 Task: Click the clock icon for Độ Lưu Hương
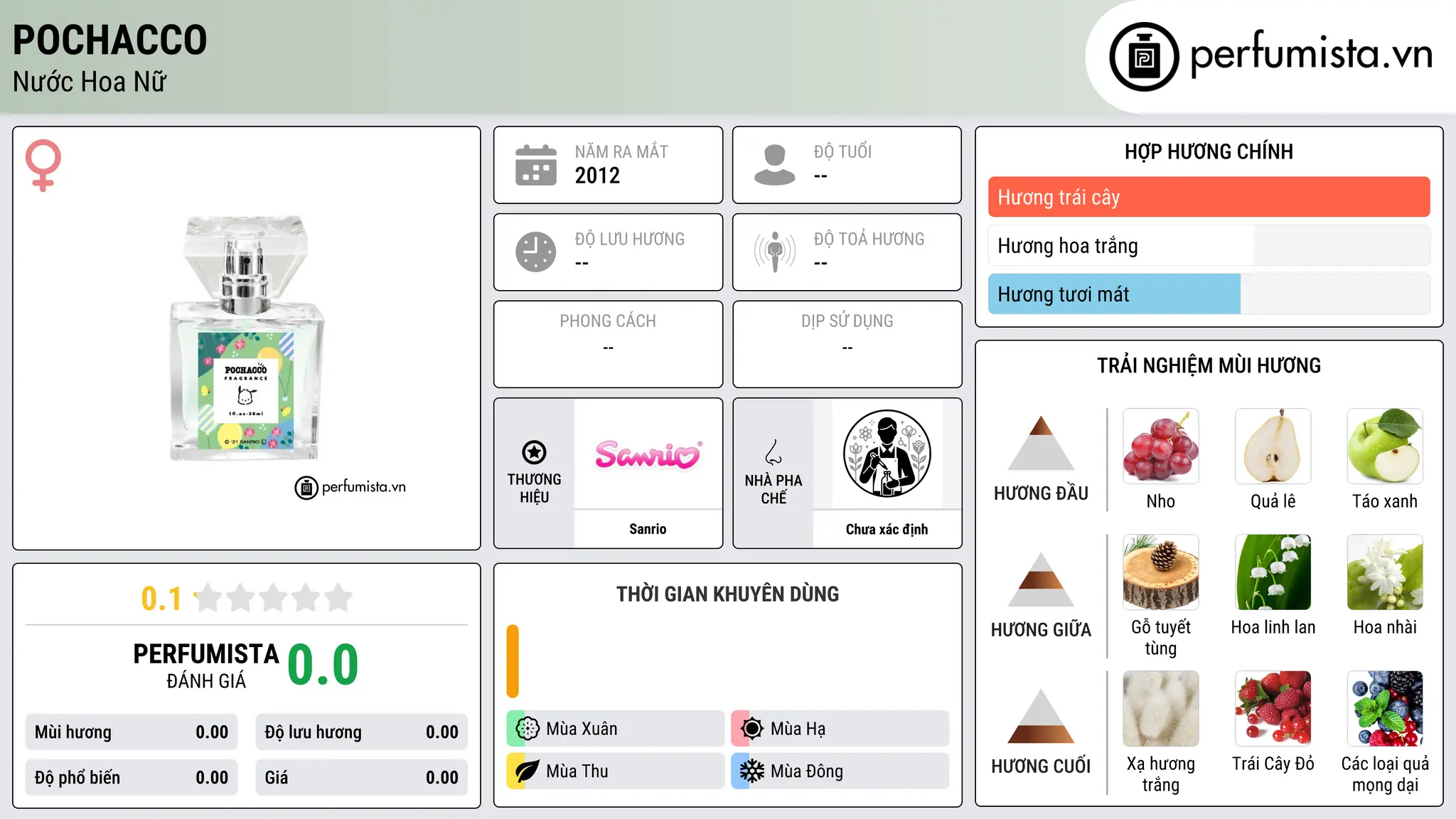536,252
